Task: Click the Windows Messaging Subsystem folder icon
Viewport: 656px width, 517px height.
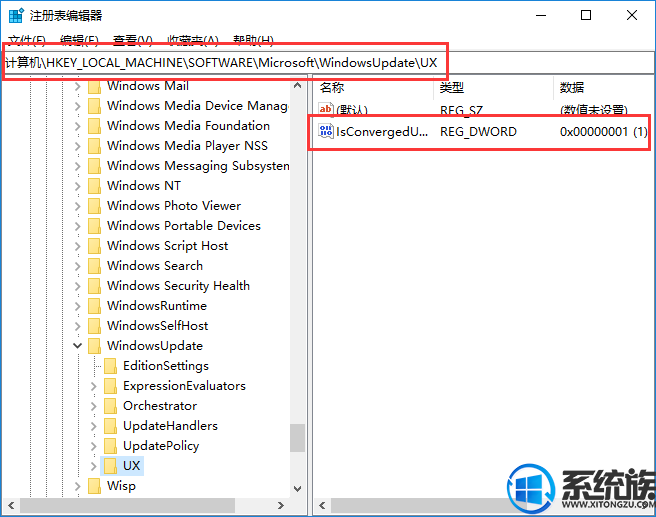Action: tap(95, 166)
